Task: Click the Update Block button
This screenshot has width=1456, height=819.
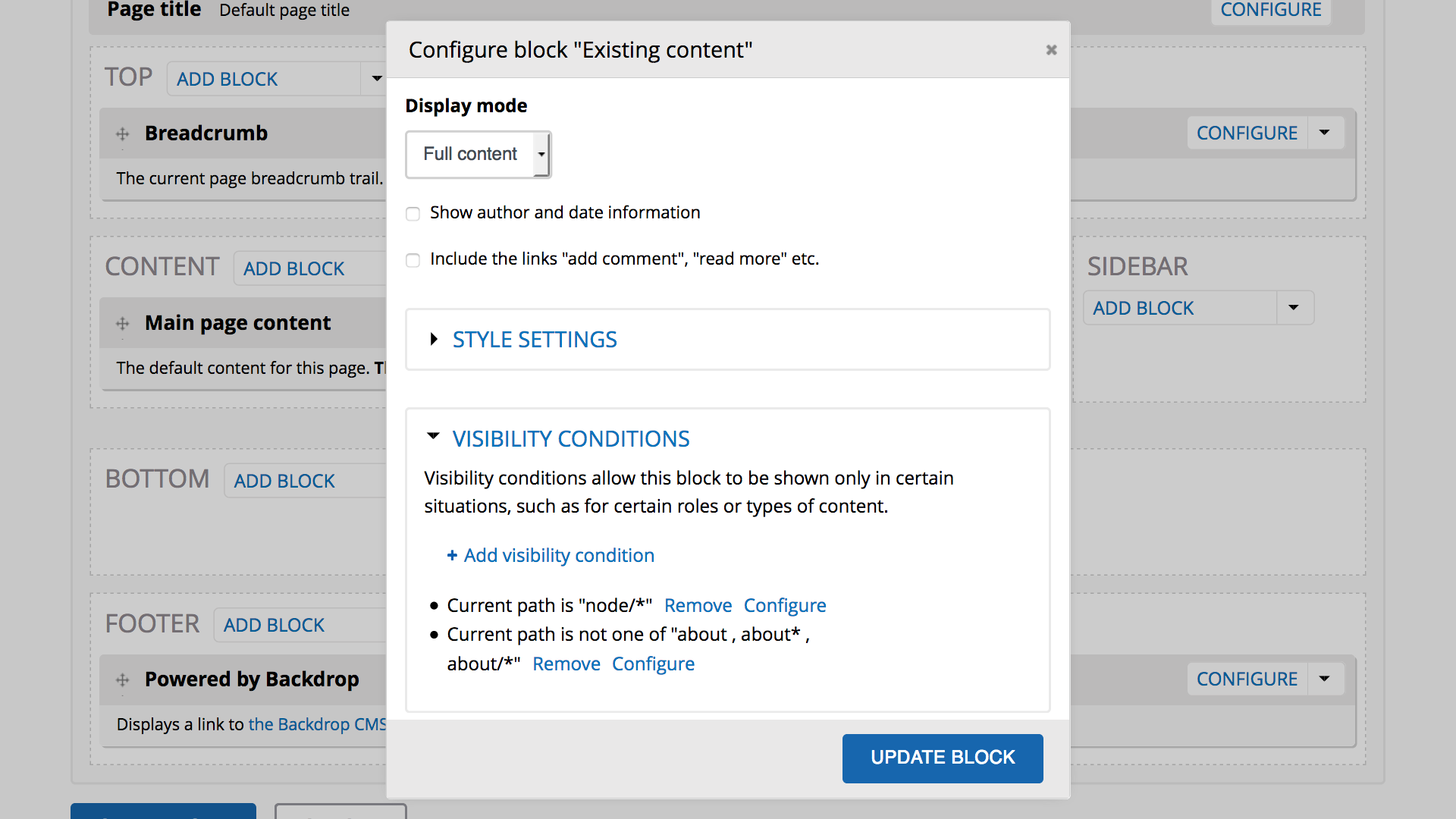Action: click(943, 758)
